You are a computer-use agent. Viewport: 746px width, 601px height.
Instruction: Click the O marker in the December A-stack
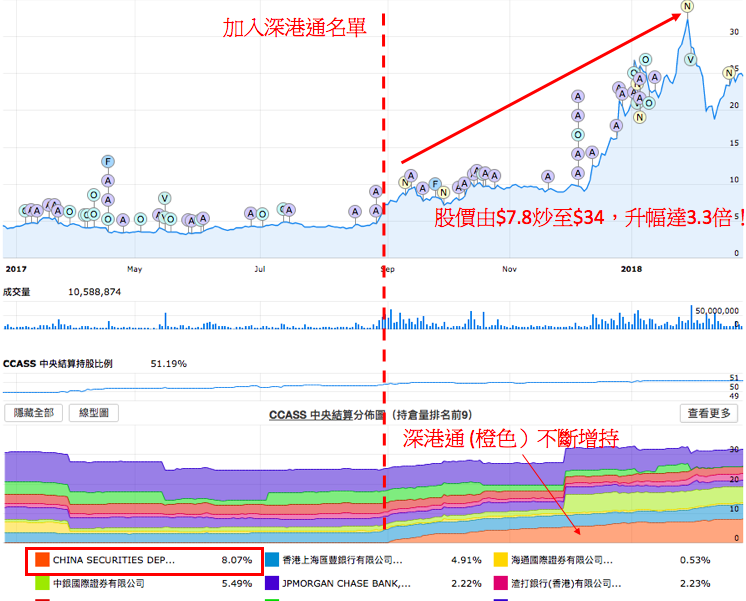pos(577,135)
